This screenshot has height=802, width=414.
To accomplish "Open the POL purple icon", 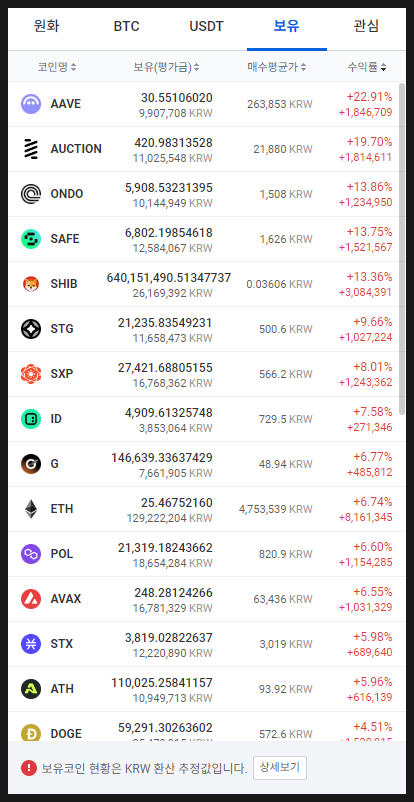I will 31,554.
